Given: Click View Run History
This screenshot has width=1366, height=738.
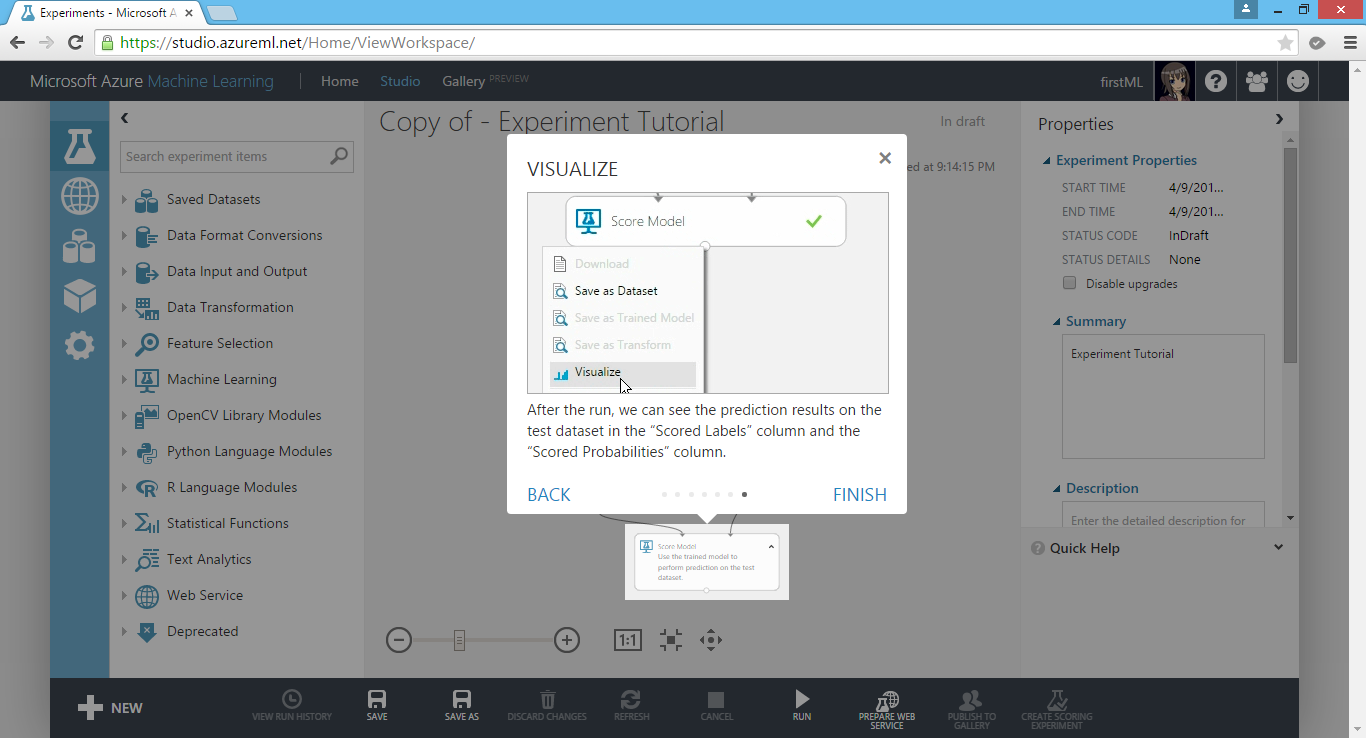Looking at the screenshot, I should click(292, 705).
